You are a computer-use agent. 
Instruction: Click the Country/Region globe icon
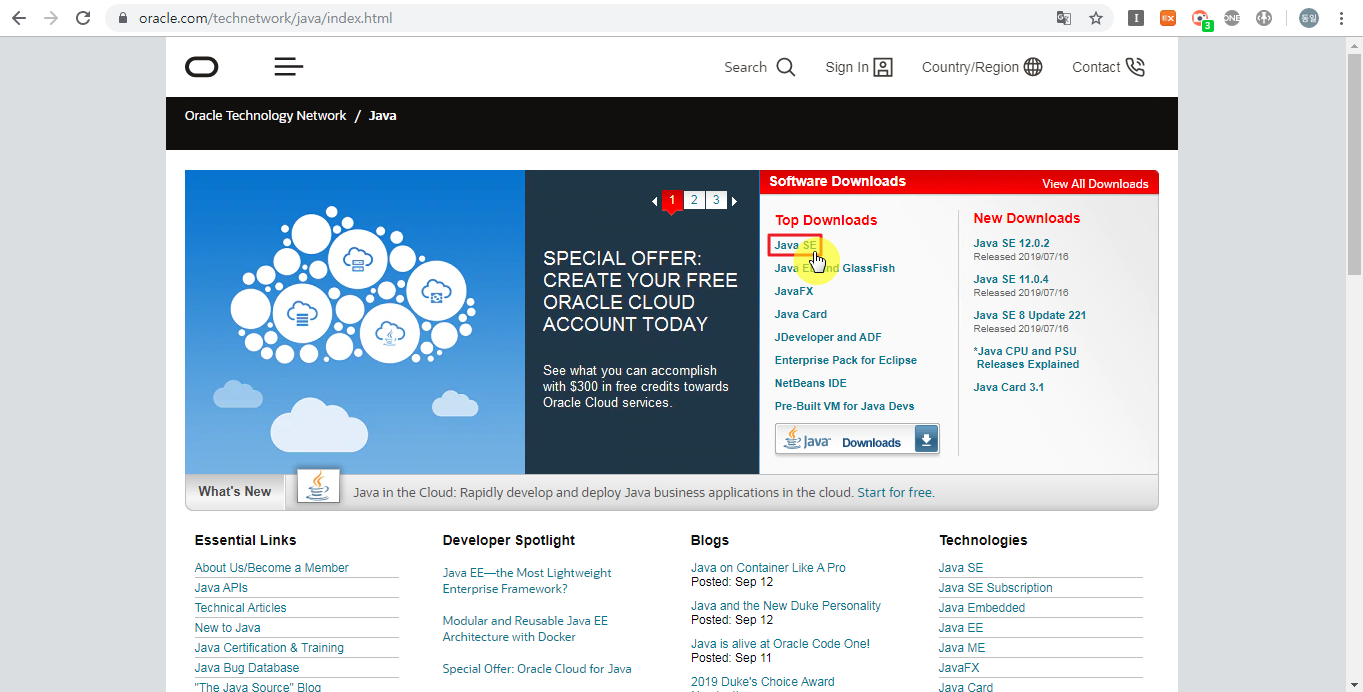(x=1033, y=67)
